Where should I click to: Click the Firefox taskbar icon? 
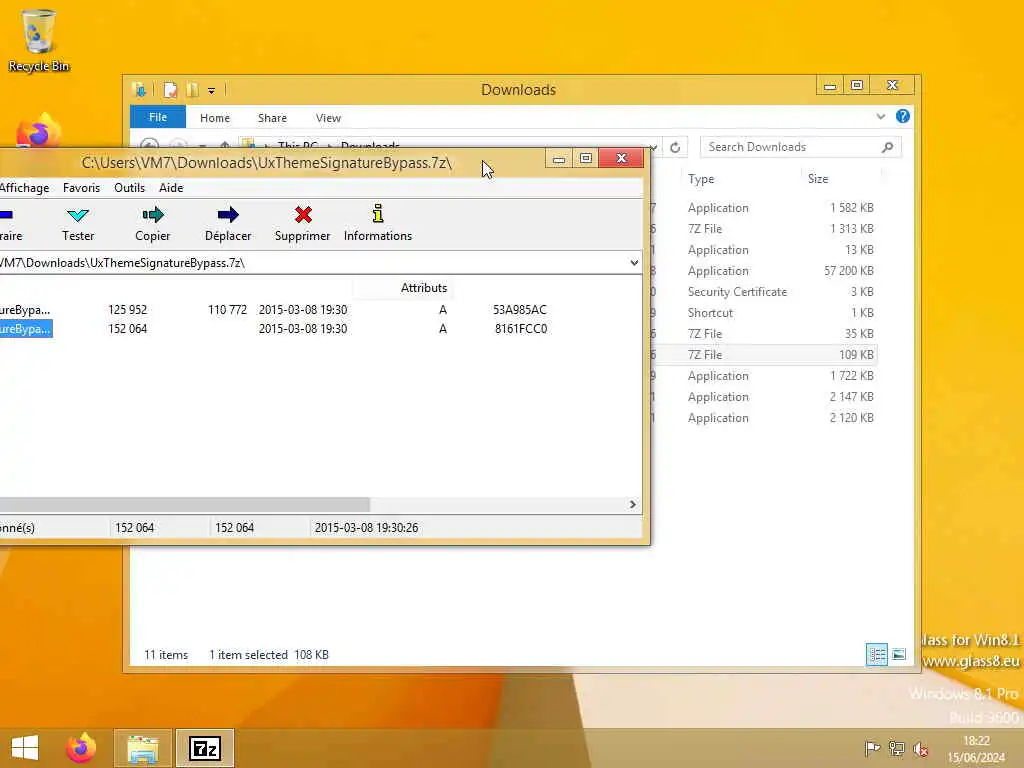[x=81, y=748]
